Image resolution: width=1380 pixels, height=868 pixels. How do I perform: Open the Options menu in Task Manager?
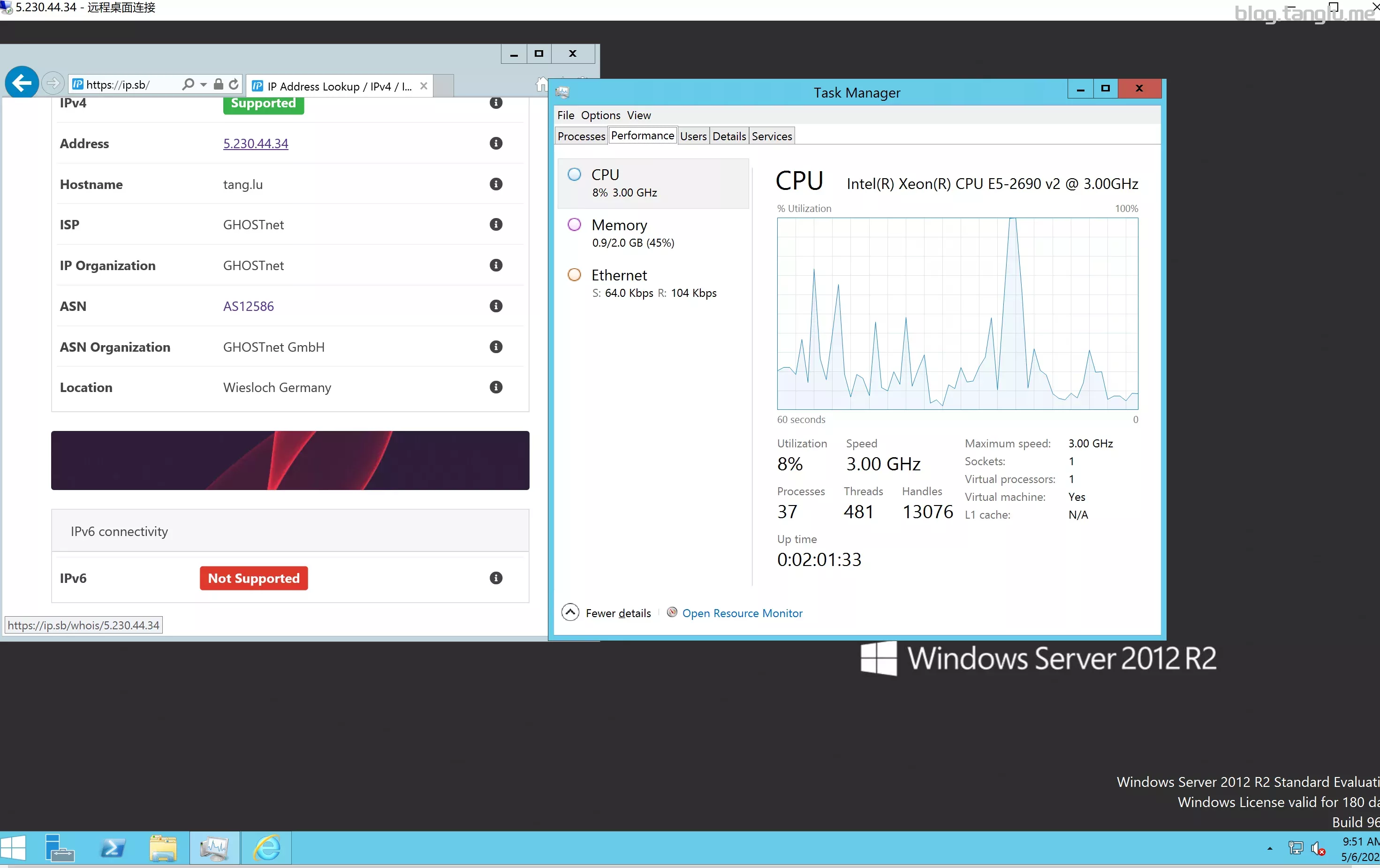pyautogui.click(x=600, y=115)
